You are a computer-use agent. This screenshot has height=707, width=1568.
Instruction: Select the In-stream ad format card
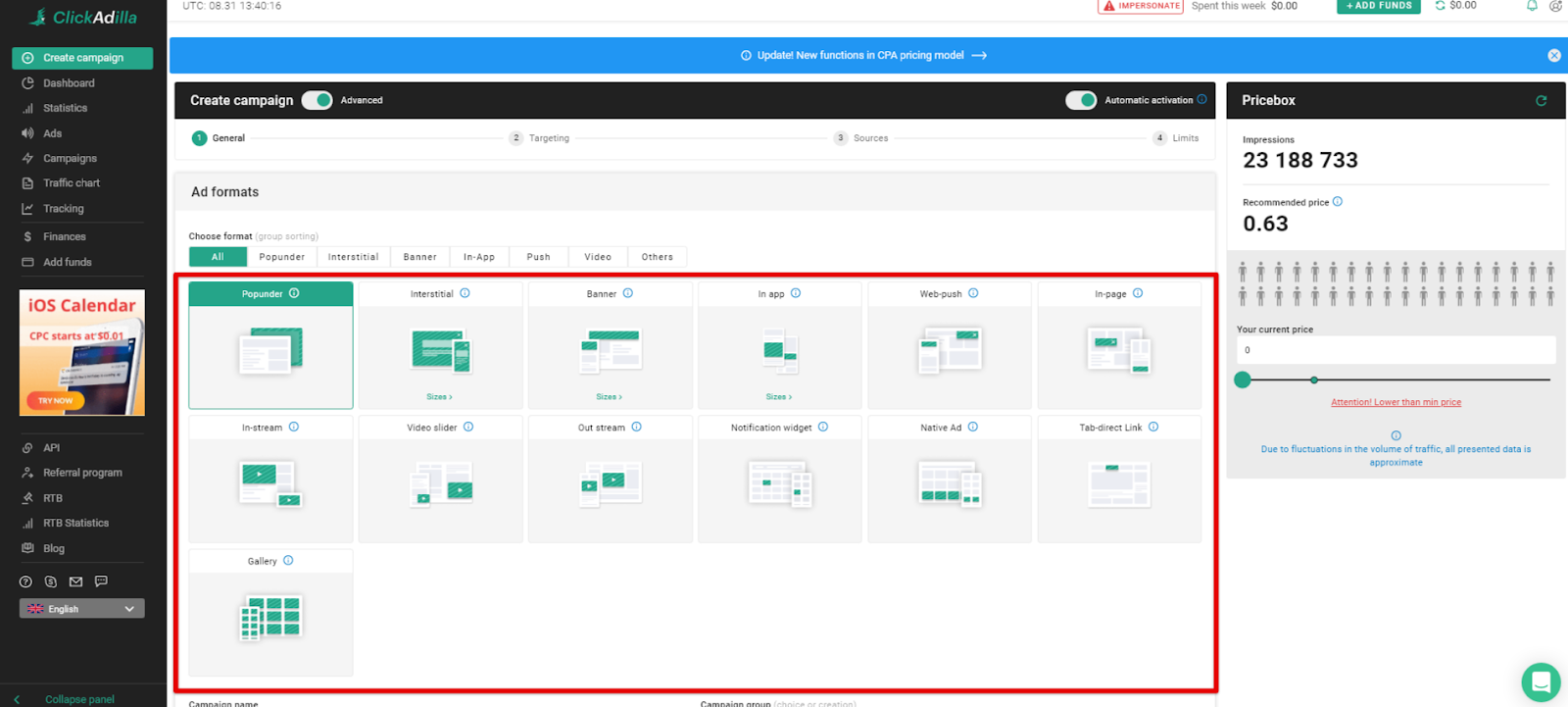point(270,479)
